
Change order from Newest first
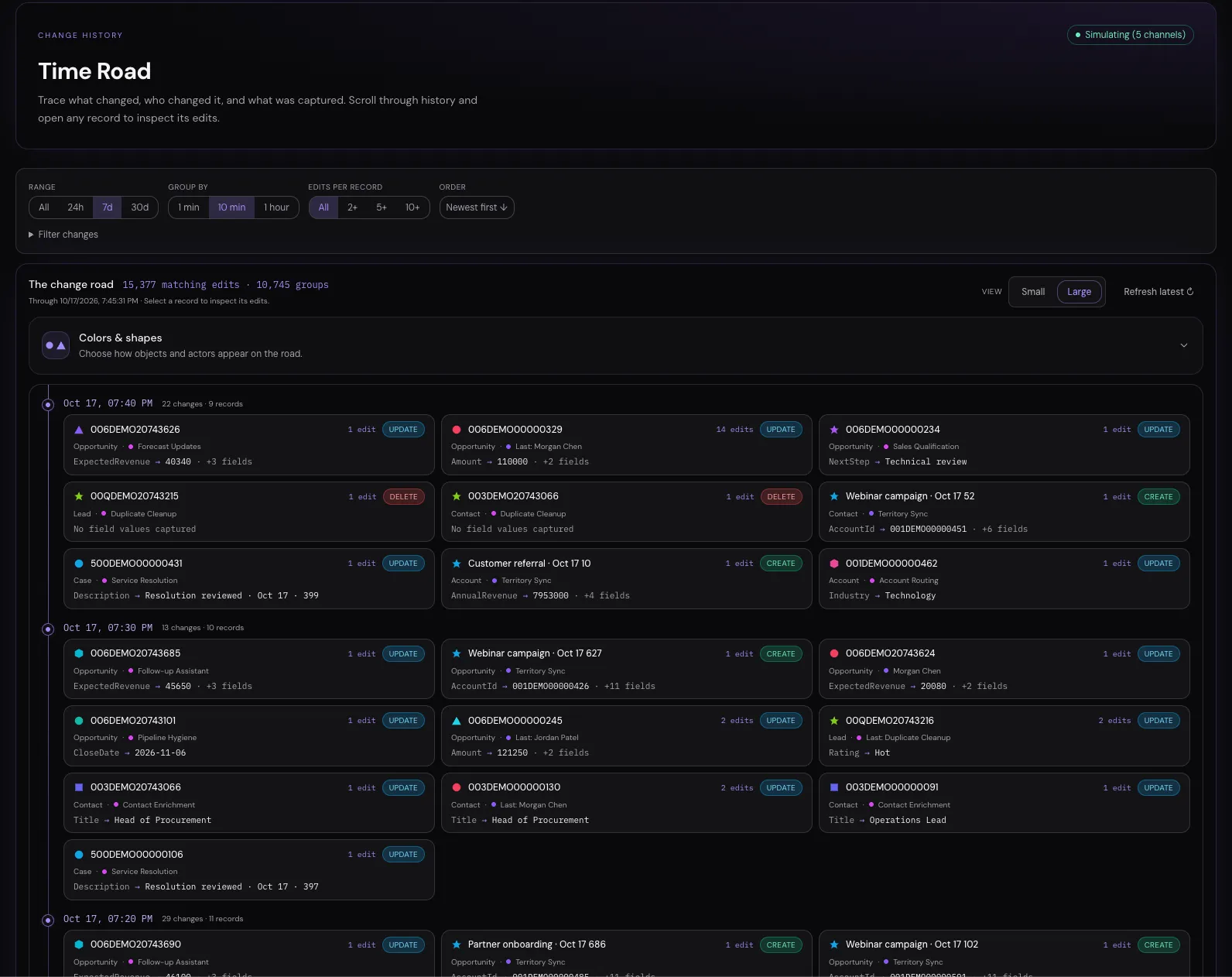477,207
